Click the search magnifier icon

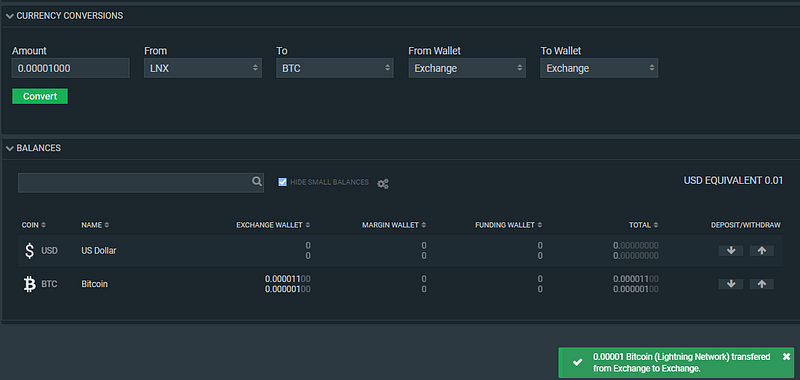pos(257,182)
